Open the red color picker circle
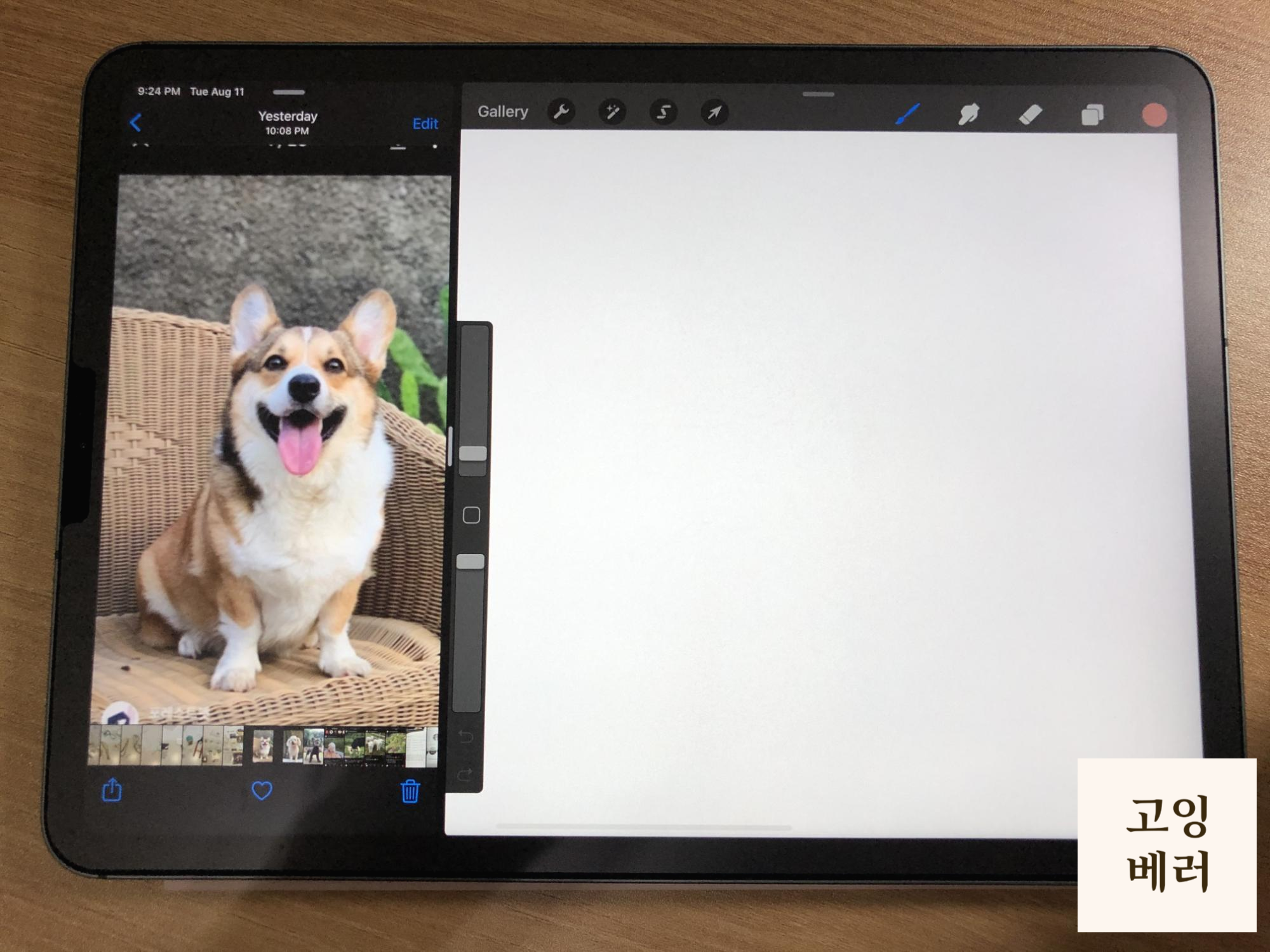 [1154, 116]
